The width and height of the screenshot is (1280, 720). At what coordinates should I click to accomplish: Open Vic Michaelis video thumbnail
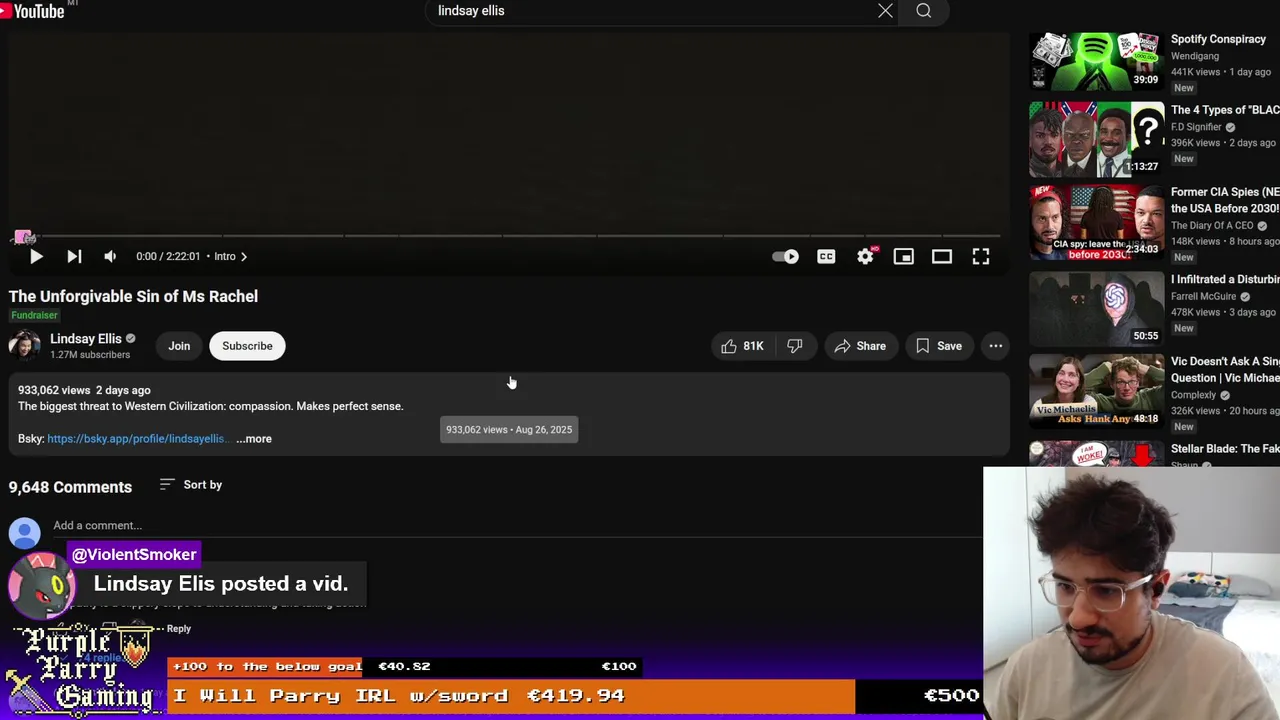pyautogui.click(x=1097, y=391)
